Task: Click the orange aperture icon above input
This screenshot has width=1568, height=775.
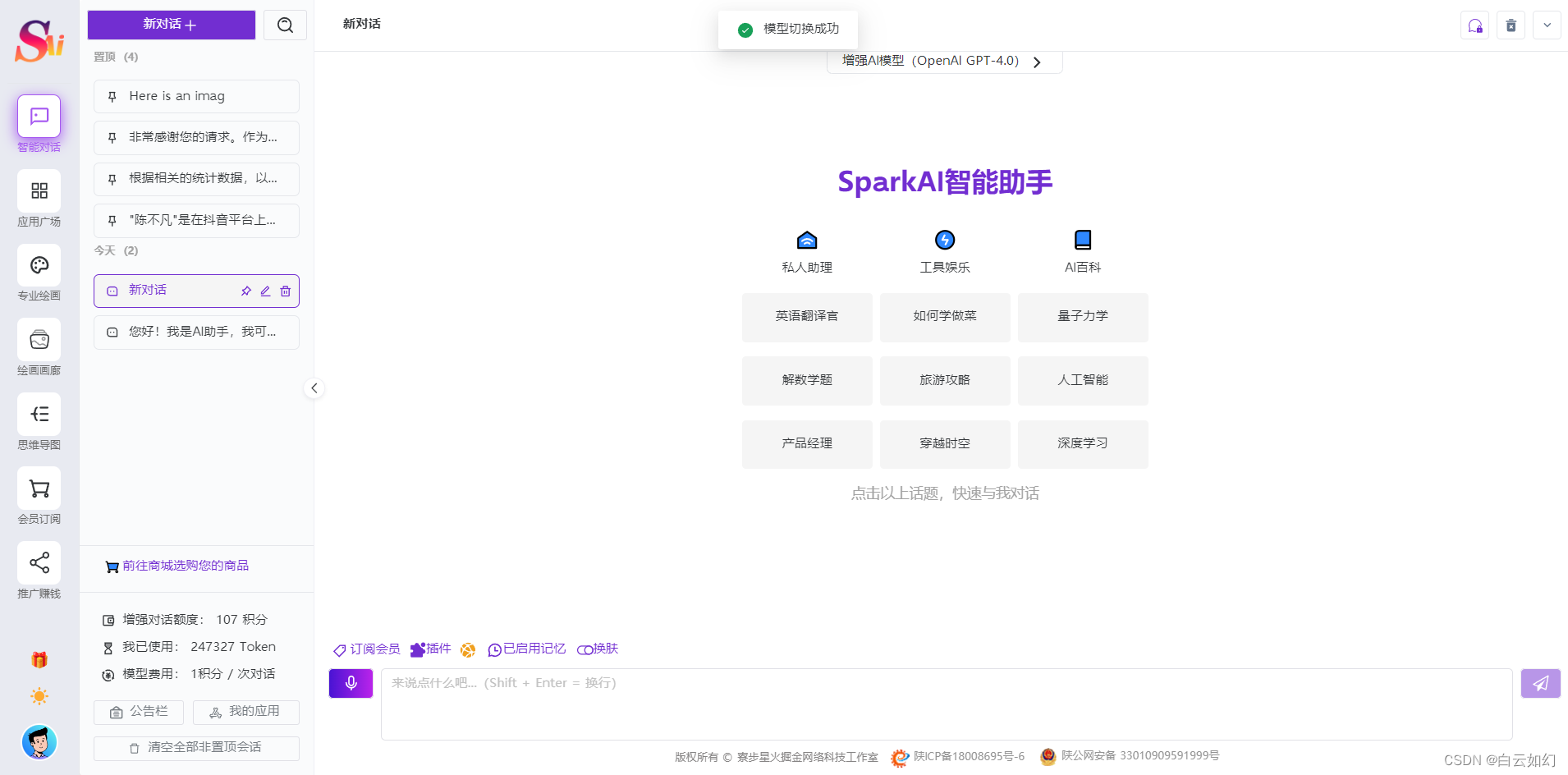Action: 468,650
